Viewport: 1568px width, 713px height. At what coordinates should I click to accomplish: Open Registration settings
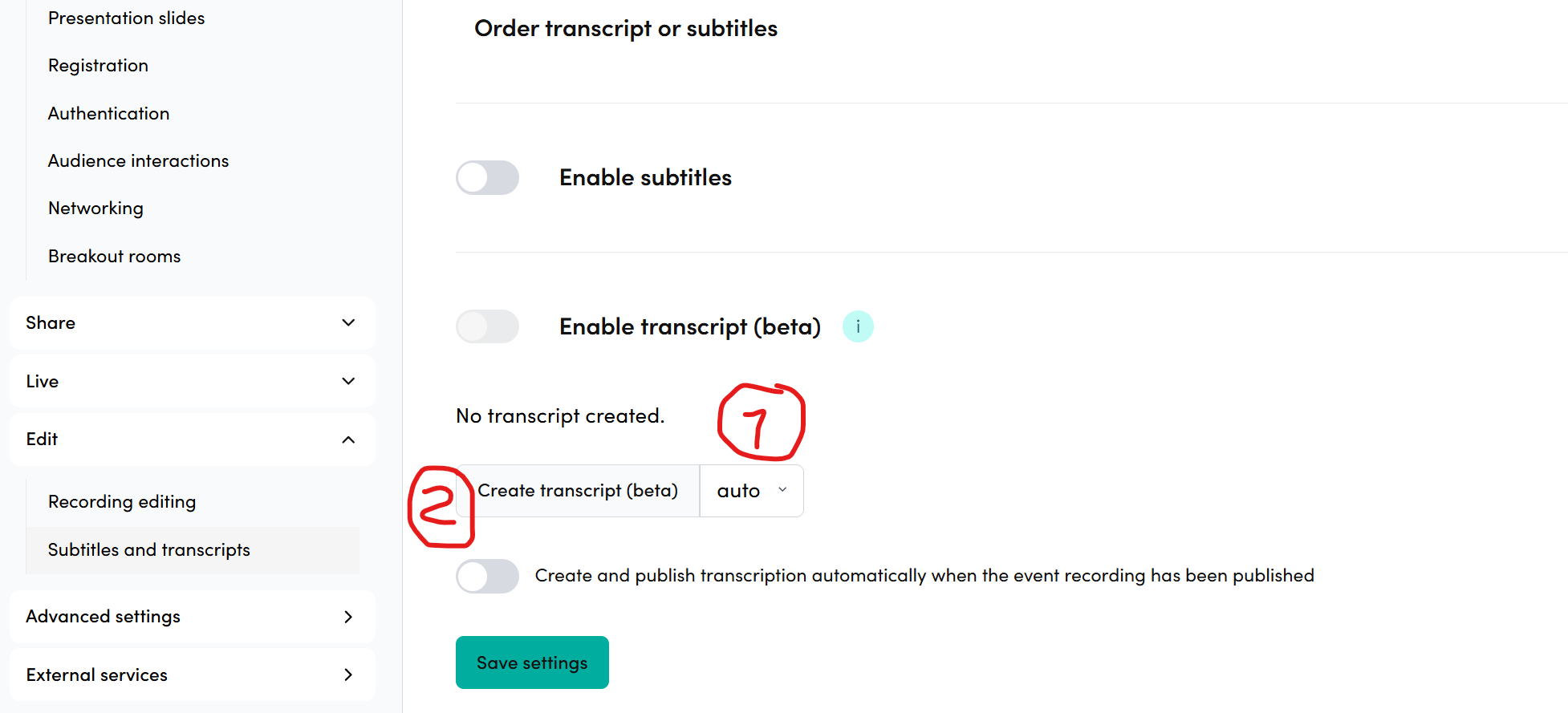tap(99, 66)
